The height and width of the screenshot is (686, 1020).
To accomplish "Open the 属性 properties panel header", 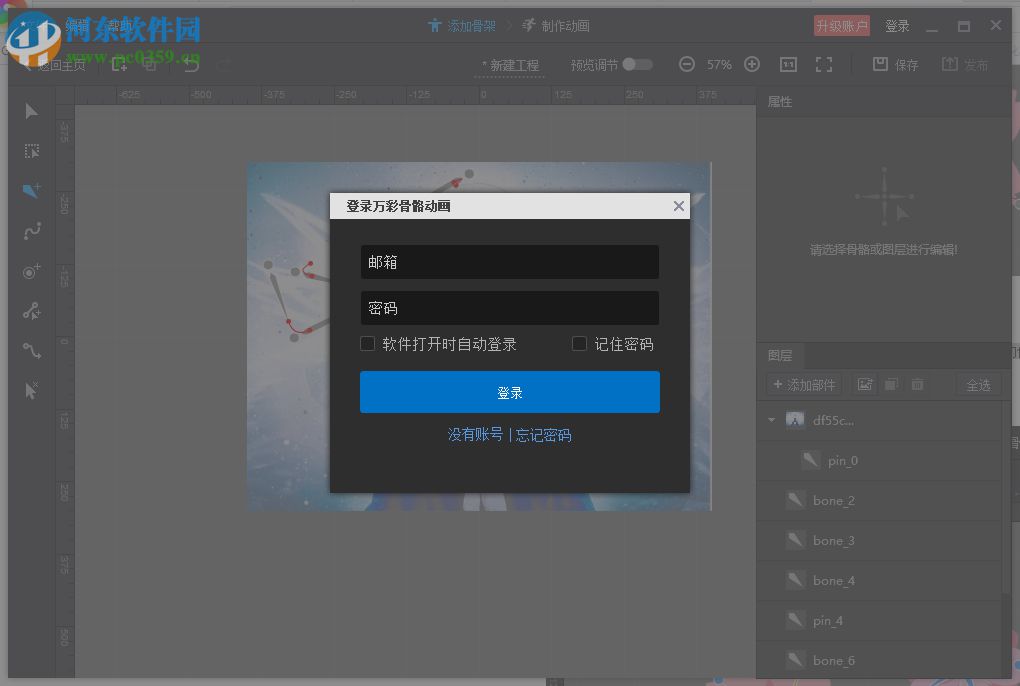I will (779, 101).
